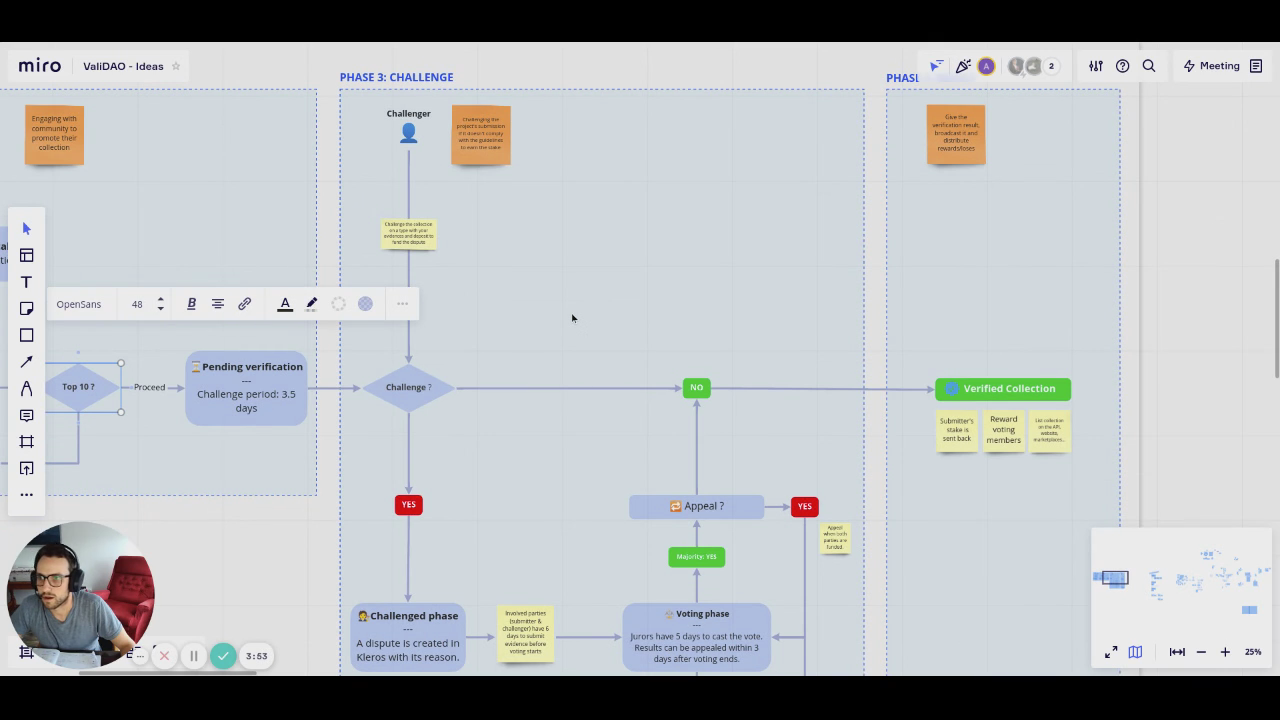The image size is (1280, 720).
Task: Open the shape fill color swatch
Action: (x=365, y=304)
